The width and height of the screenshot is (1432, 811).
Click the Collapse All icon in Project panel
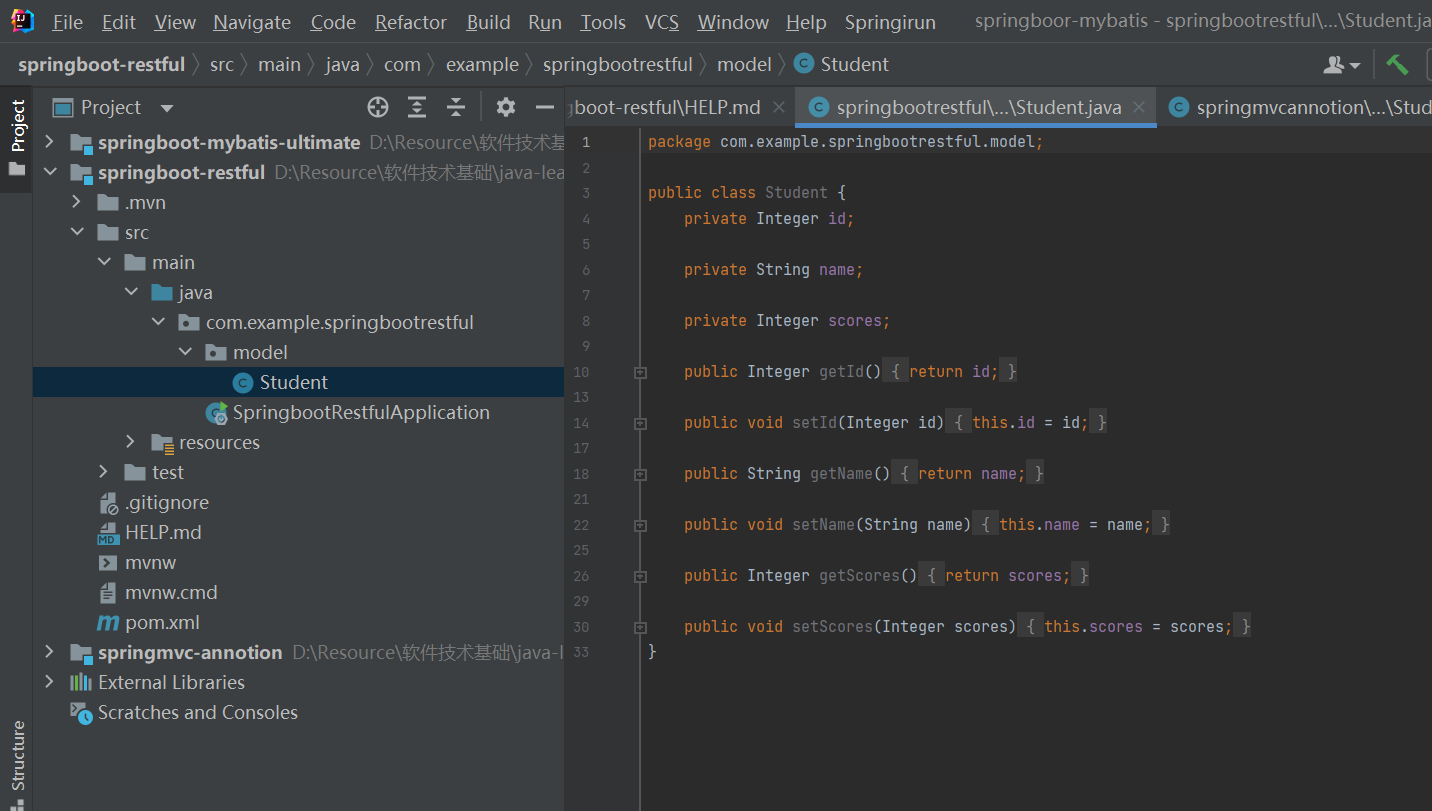[x=456, y=107]
